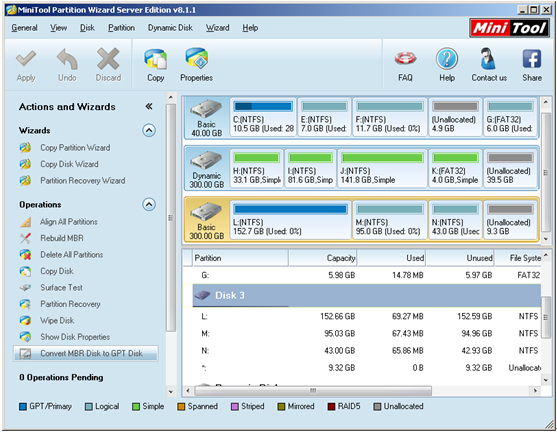Launch the Copy Disk Wizard
557x432 pixels.
tap(69, 164)
